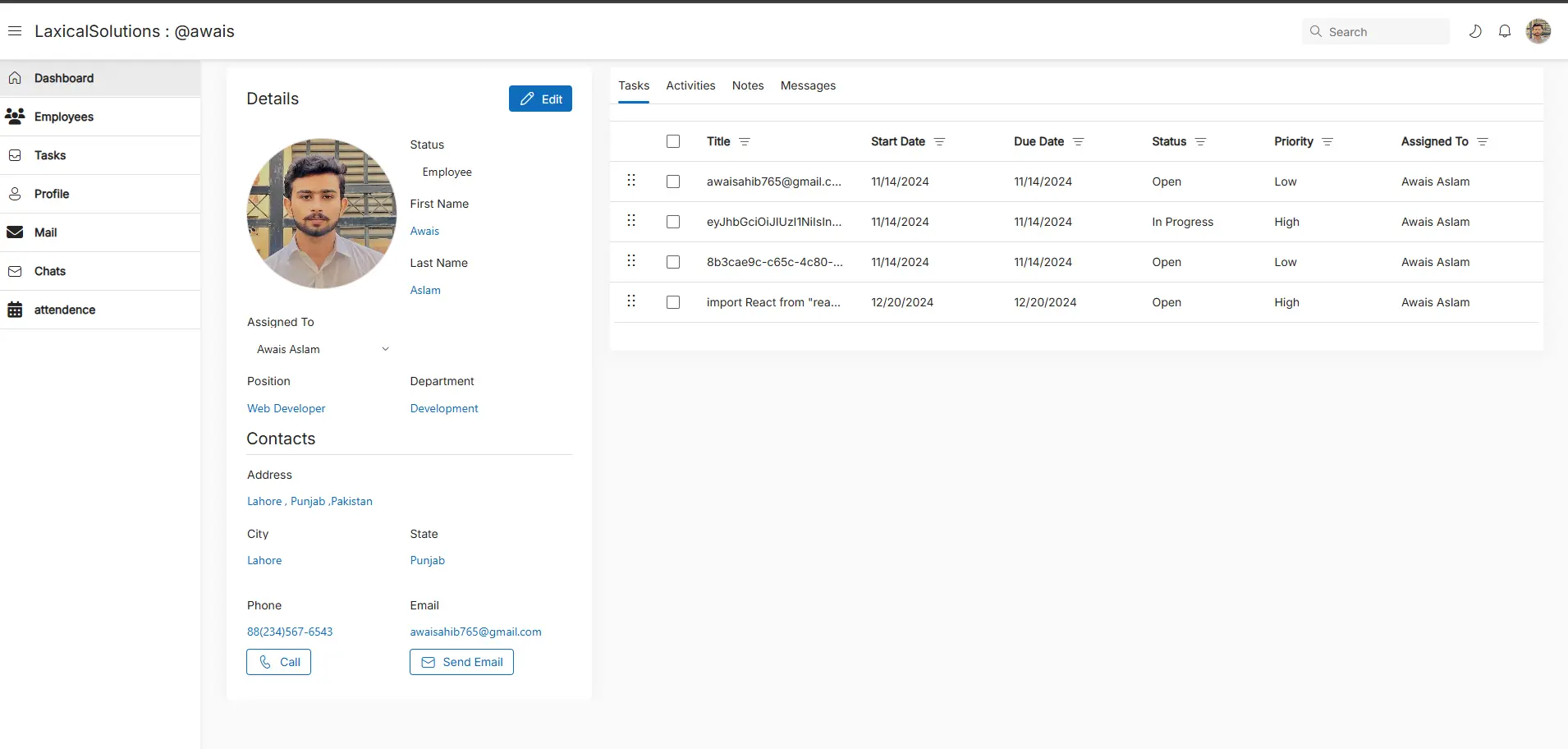The height and width of the screenshot is (749, 1568).
Task: Click the profile avatar in the top bar
Action: coord(1539,31)
